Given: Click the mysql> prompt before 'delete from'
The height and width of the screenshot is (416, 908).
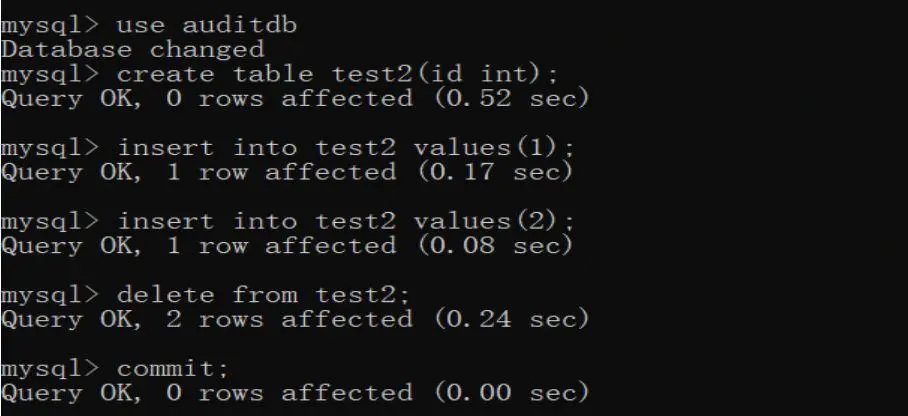Looking at the screenshot, I should [x=50, y=295].
